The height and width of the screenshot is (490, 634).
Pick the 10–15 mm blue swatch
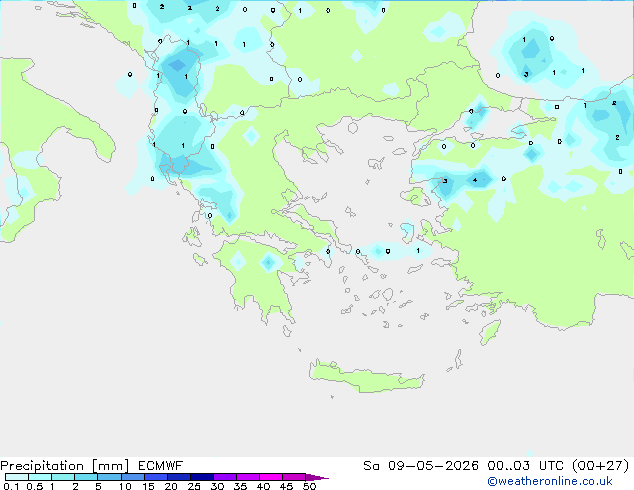pyautogui.click(x=133, y=477)
